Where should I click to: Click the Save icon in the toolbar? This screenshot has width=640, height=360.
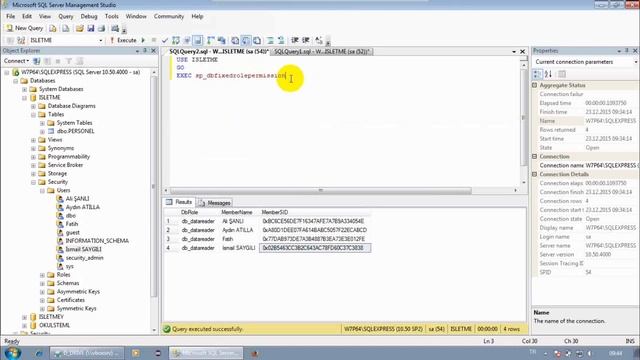[x=91, y=28]
